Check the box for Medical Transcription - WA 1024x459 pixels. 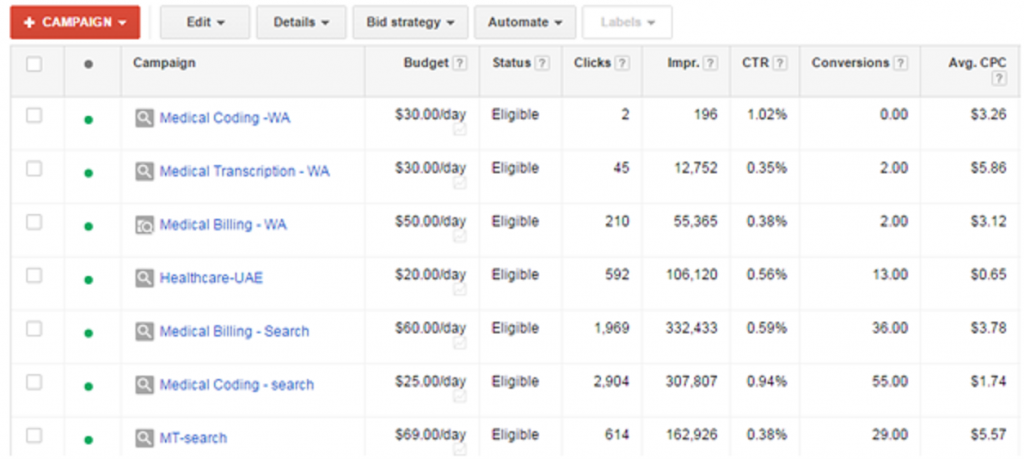tap(34, 169)
